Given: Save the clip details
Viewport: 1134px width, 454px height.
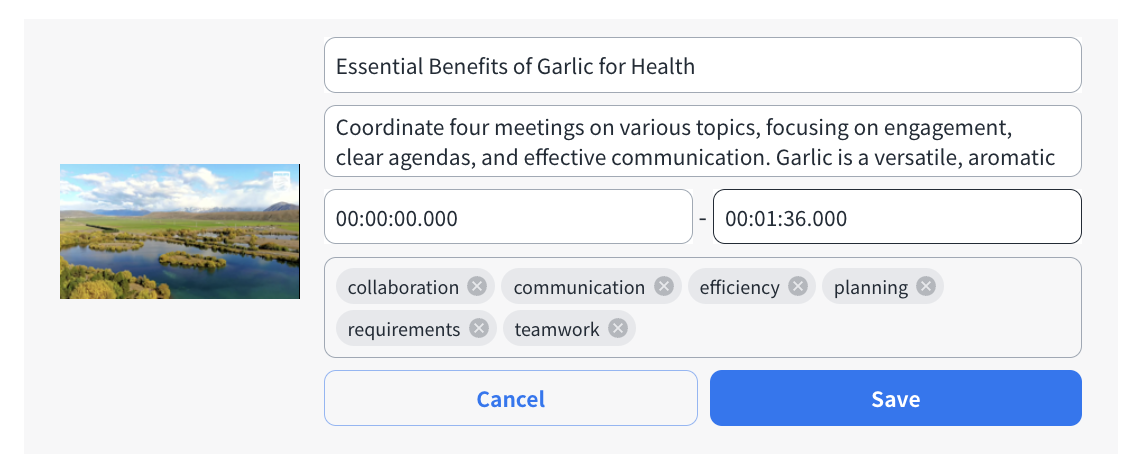Looking at the screenshot, I should (895, 399).
